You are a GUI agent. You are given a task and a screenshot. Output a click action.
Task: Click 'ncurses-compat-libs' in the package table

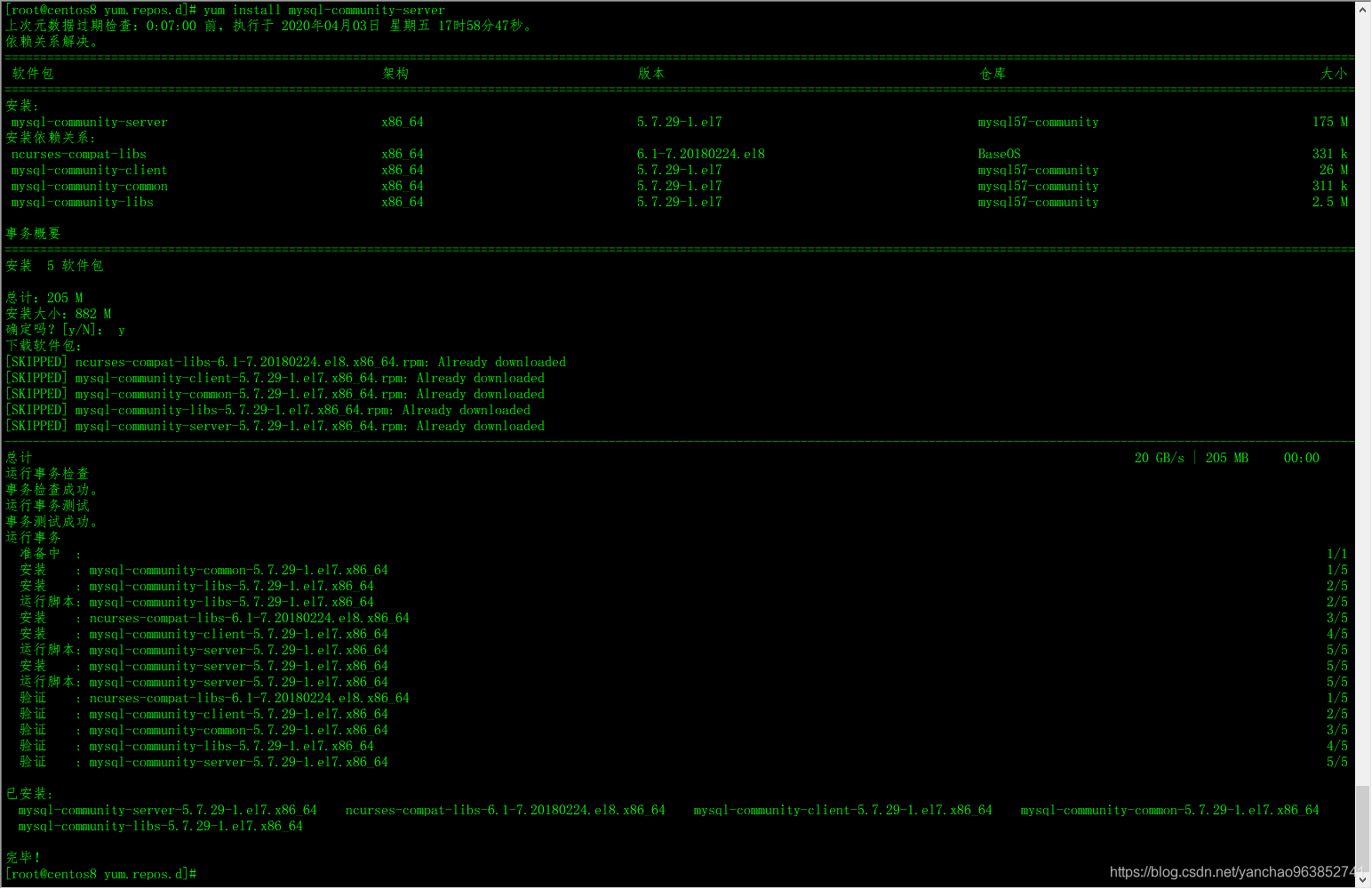click(x=78, y=154)
